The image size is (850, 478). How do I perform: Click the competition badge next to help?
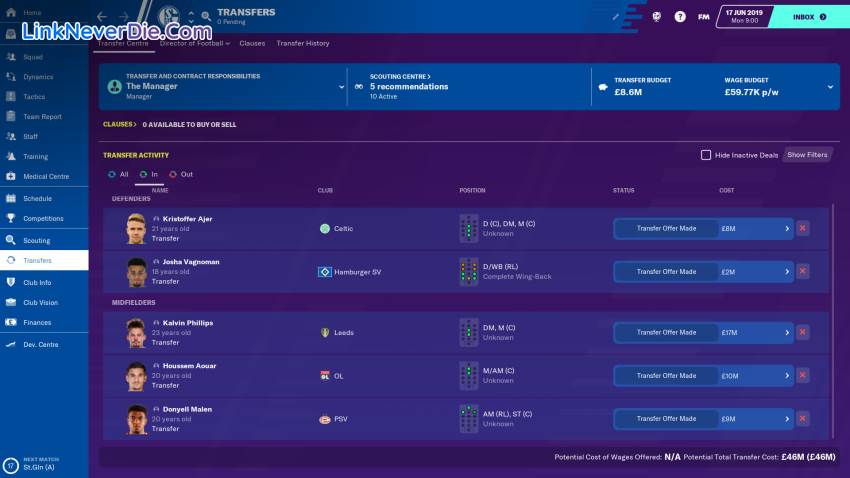click(656, 17)
